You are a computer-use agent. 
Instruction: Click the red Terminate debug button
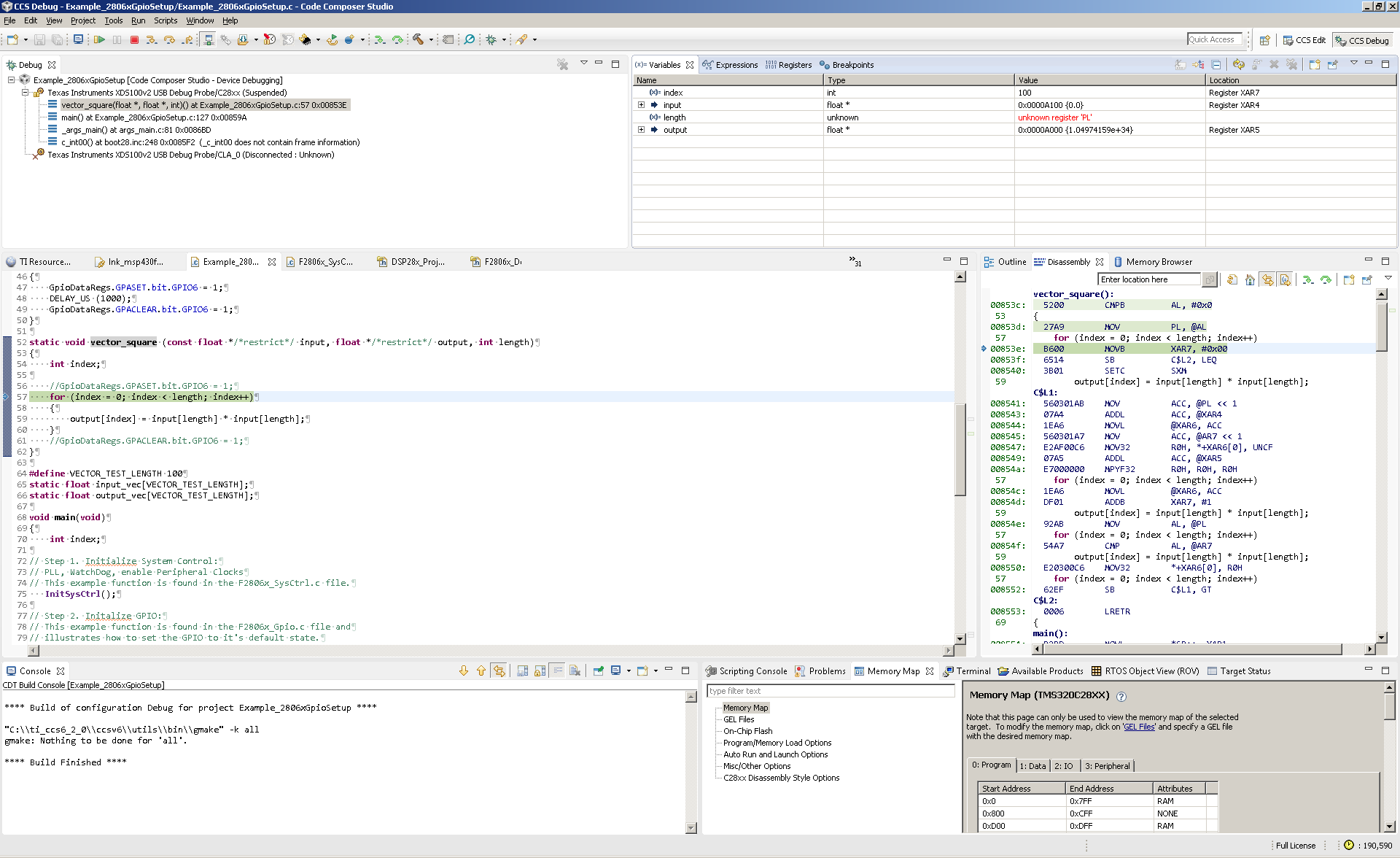[134, 40]
